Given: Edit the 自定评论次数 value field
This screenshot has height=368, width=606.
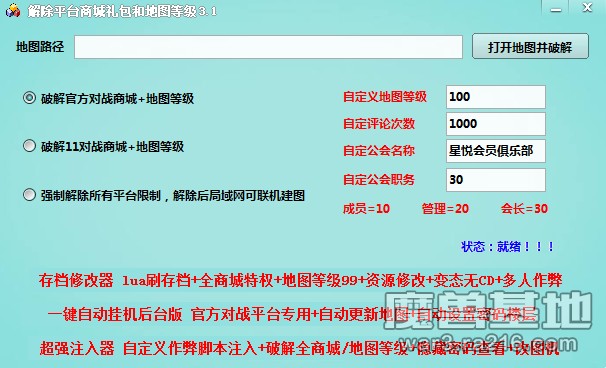Looking at the screenshot, I should tap(496, 124).
